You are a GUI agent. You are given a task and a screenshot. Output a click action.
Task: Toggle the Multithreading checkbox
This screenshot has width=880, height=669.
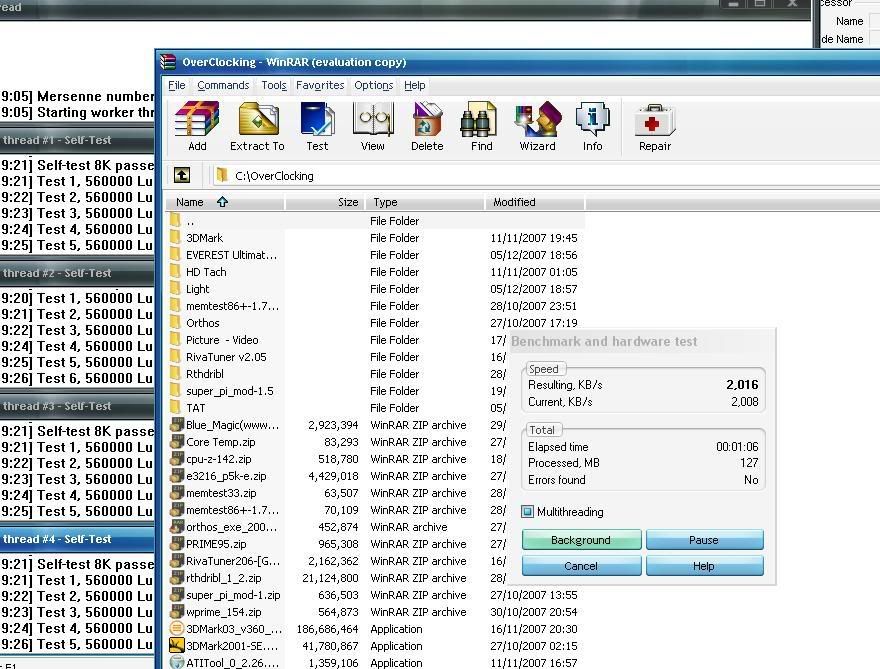coord(527,511)
